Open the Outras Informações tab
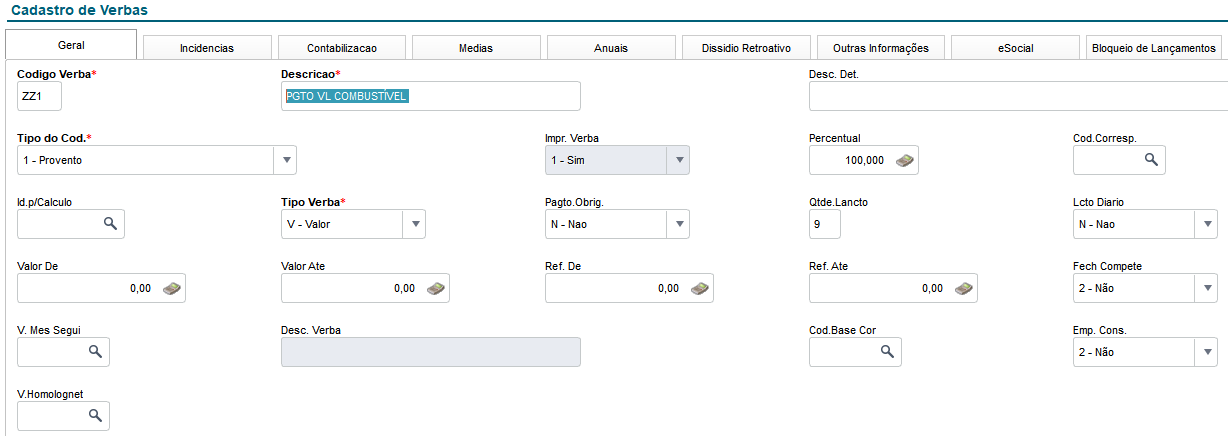 pyautogui.click(x=881, y=48)
